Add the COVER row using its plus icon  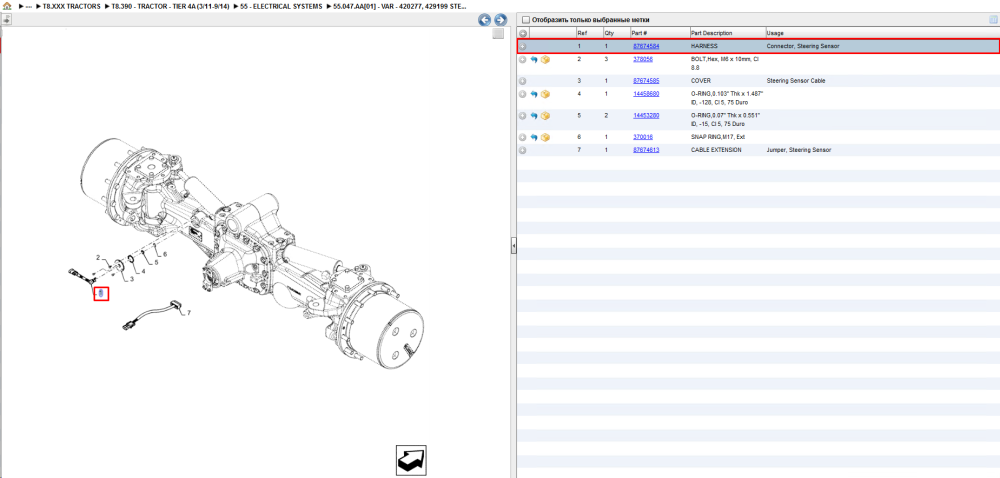click(x=522, y=81)
